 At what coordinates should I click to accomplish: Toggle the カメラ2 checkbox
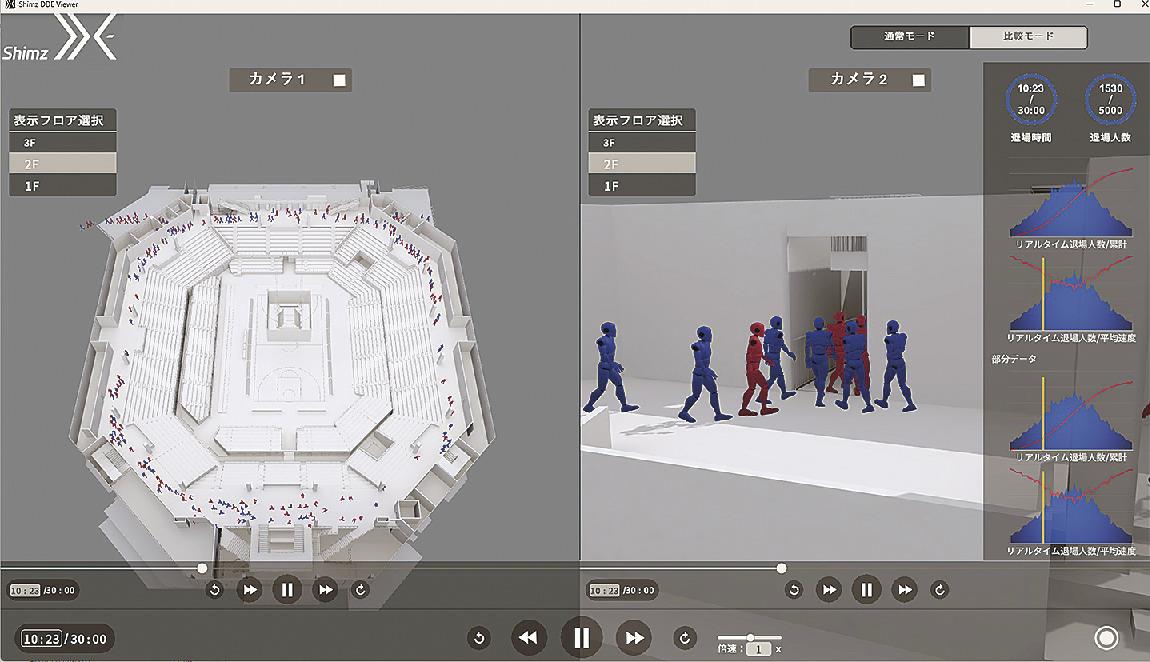(919, 80)
